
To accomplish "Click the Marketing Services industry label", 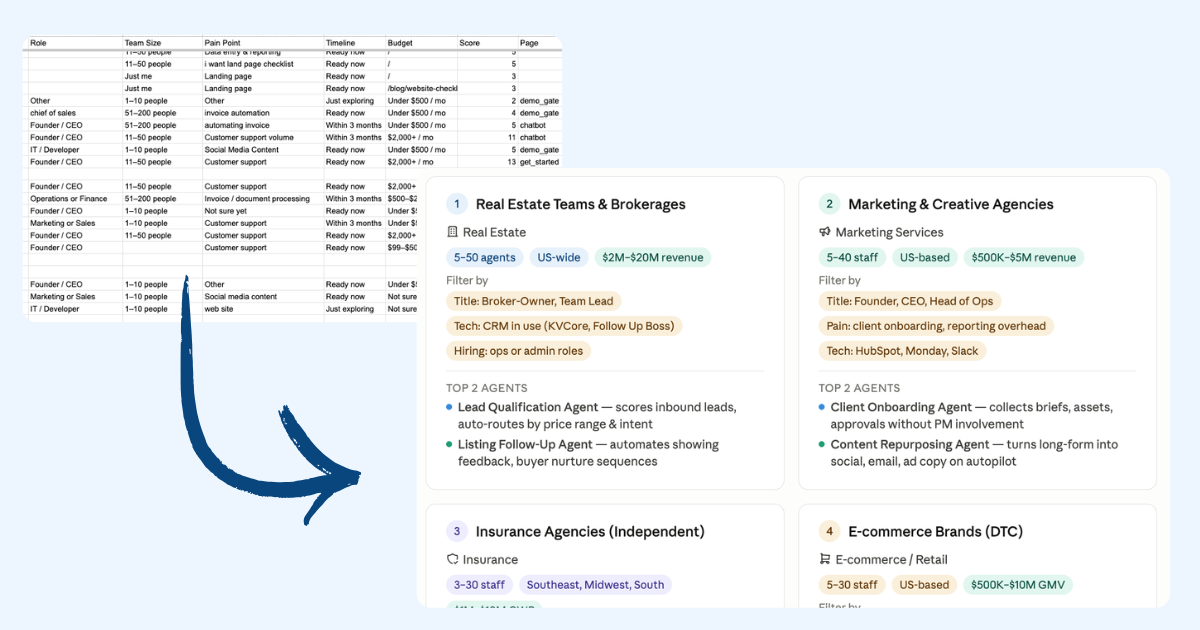I will click(889, 232).
